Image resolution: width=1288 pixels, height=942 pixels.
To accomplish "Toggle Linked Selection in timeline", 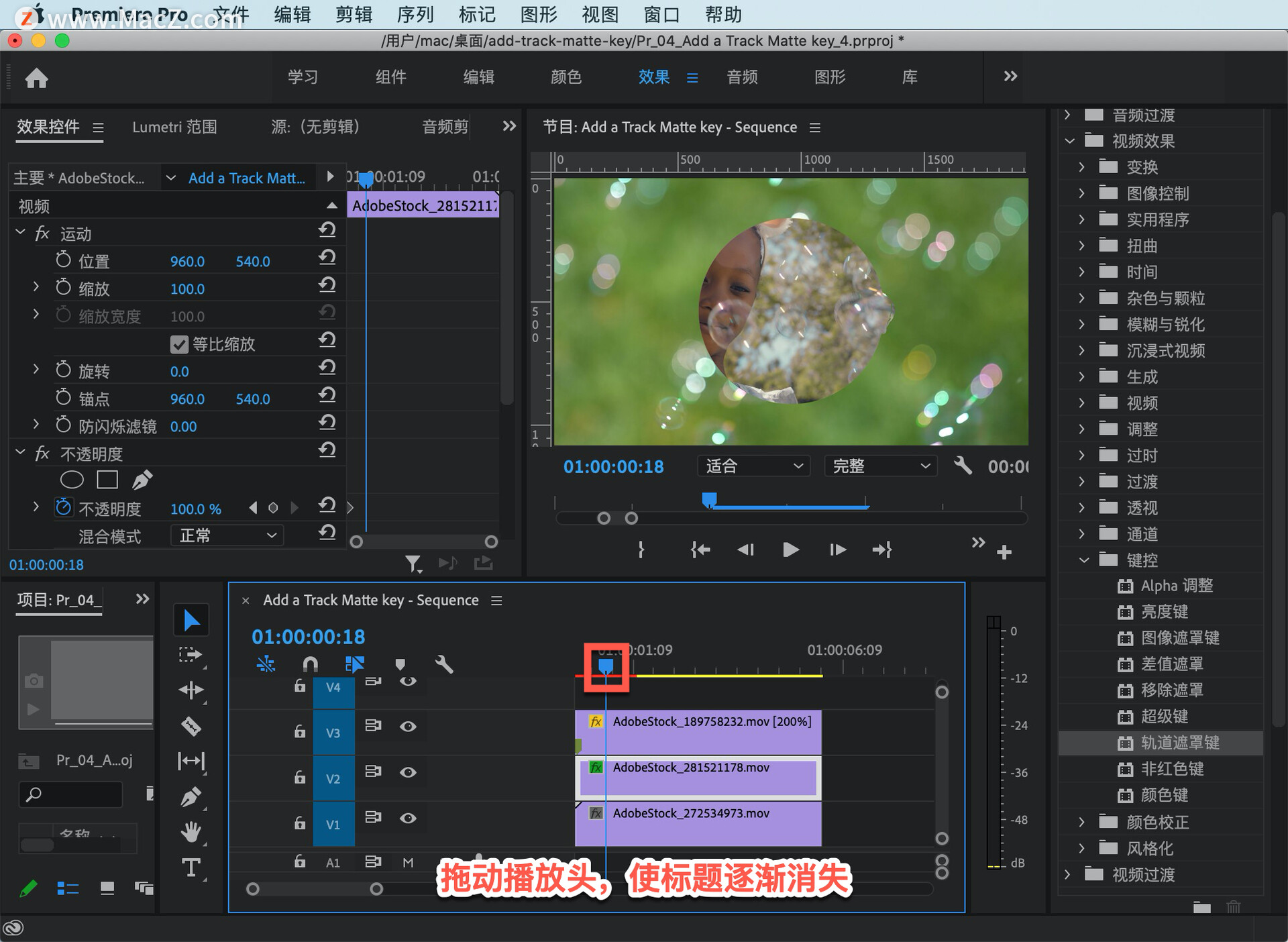I will click(x=354, y=664).
